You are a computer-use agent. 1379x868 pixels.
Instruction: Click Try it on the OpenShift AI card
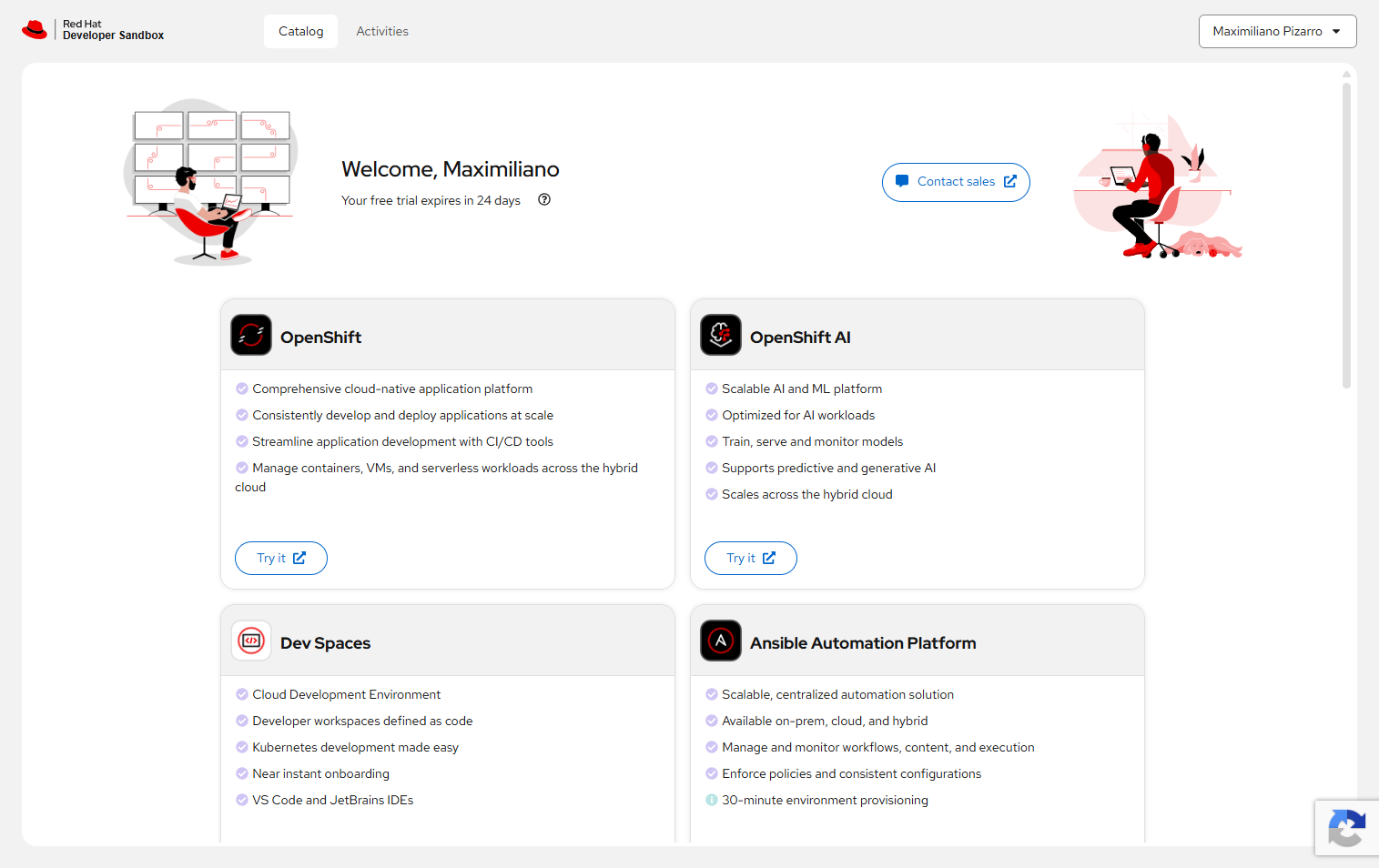(x=751, y=558)
